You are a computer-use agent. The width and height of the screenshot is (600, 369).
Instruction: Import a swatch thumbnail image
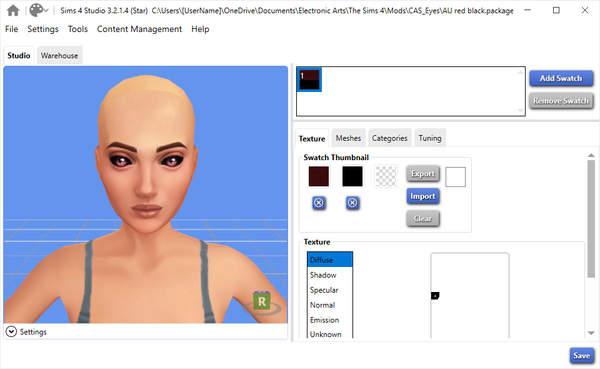pos(423,196)
